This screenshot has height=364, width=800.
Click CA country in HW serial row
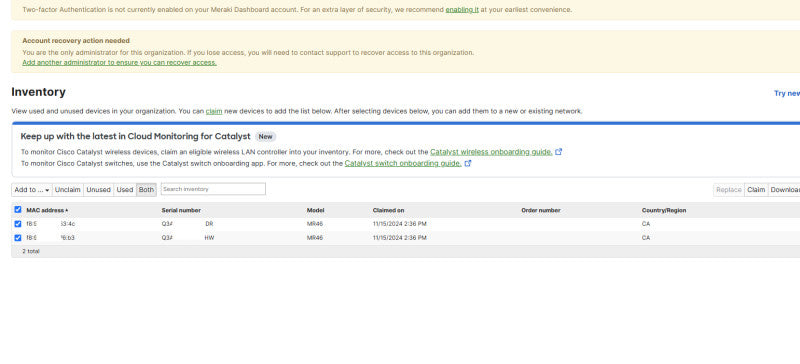[x=646, y=238]
